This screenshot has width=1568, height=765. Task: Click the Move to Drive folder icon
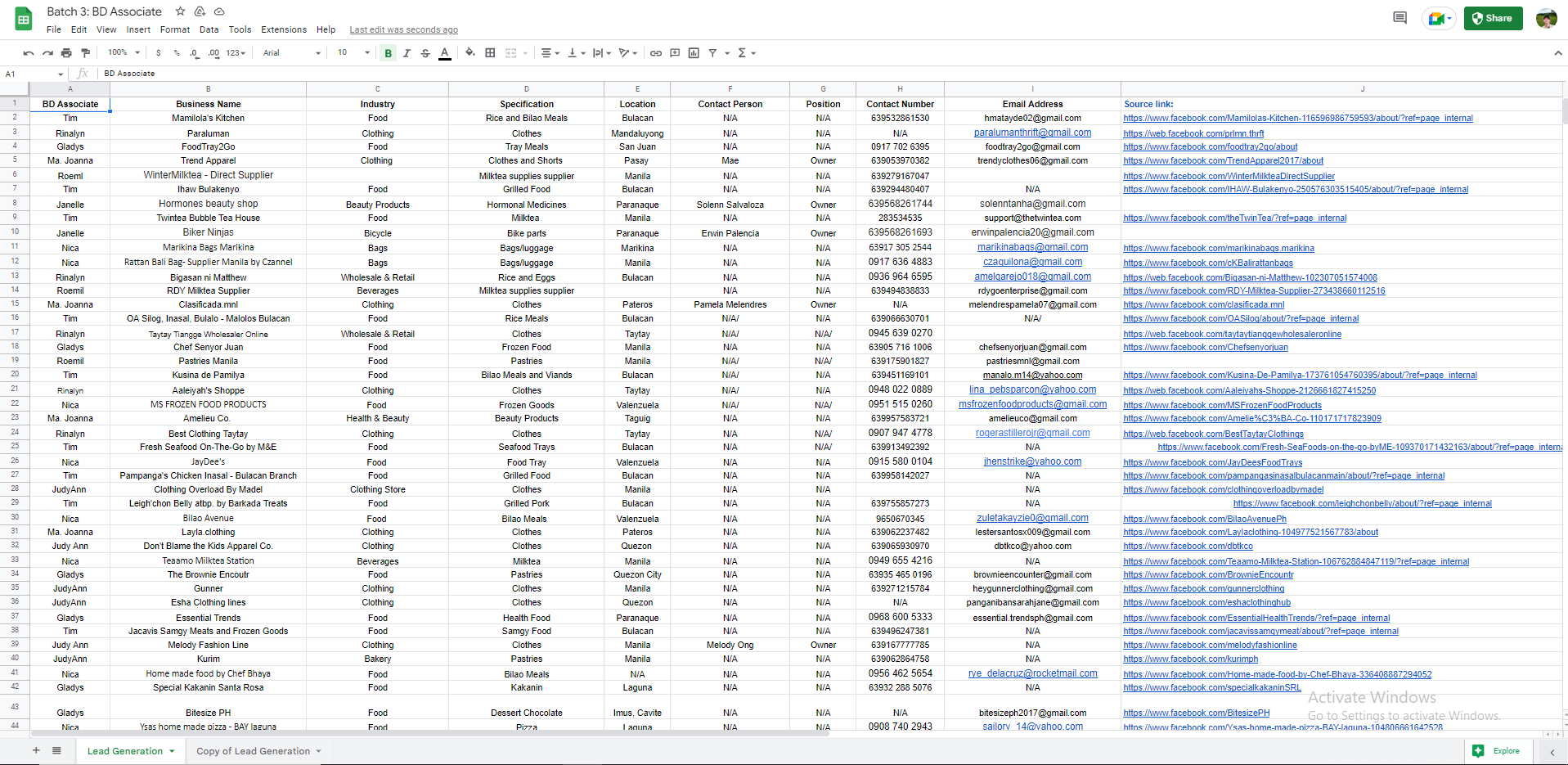pyautogui.click(x=200, y=11)
